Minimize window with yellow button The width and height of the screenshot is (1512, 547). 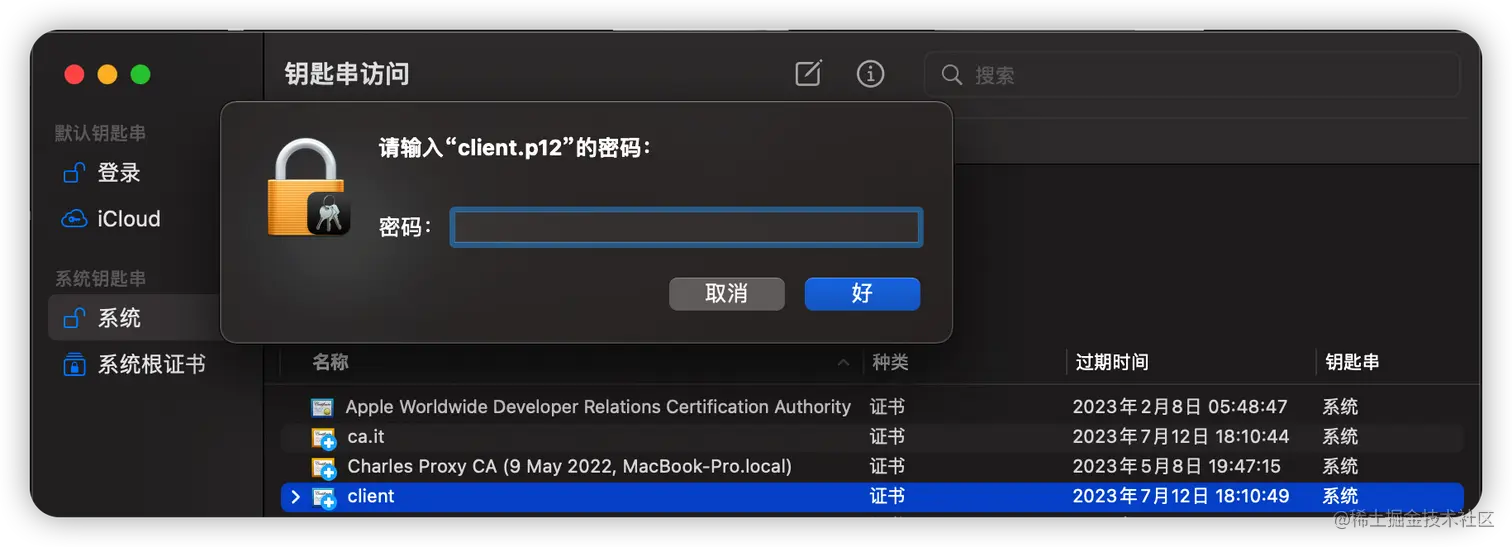pos(107,74)
